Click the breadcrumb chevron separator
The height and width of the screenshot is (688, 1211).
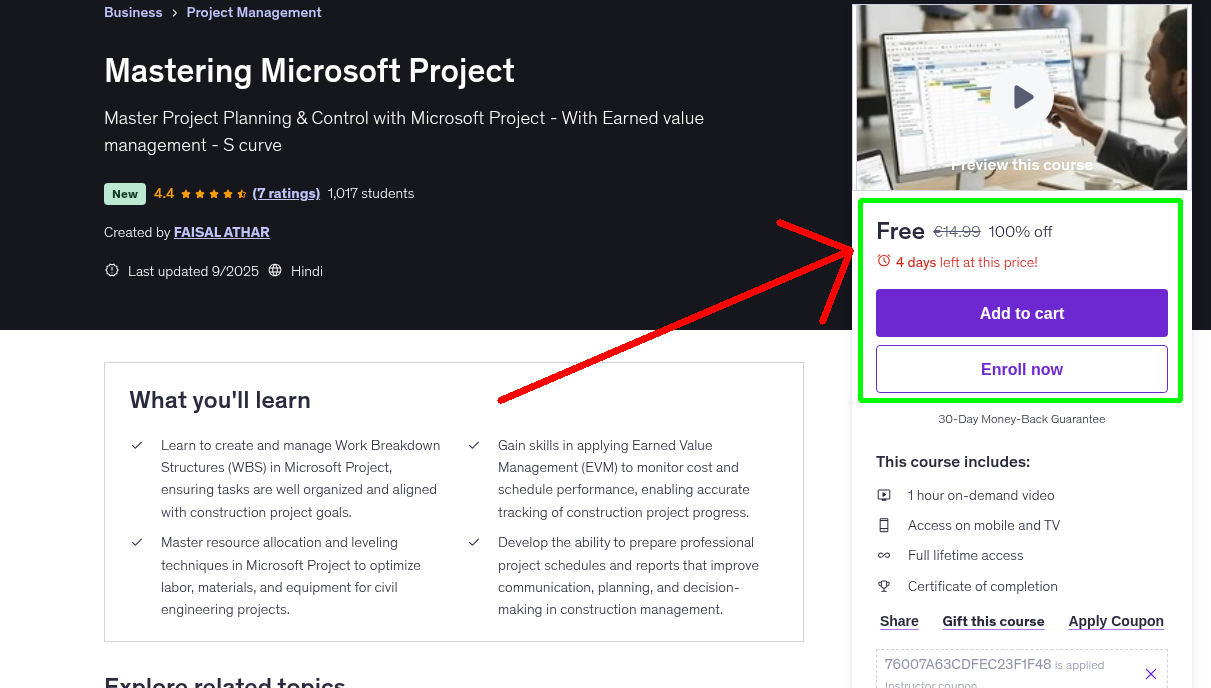pyautogui.click(x=174, y=13)
